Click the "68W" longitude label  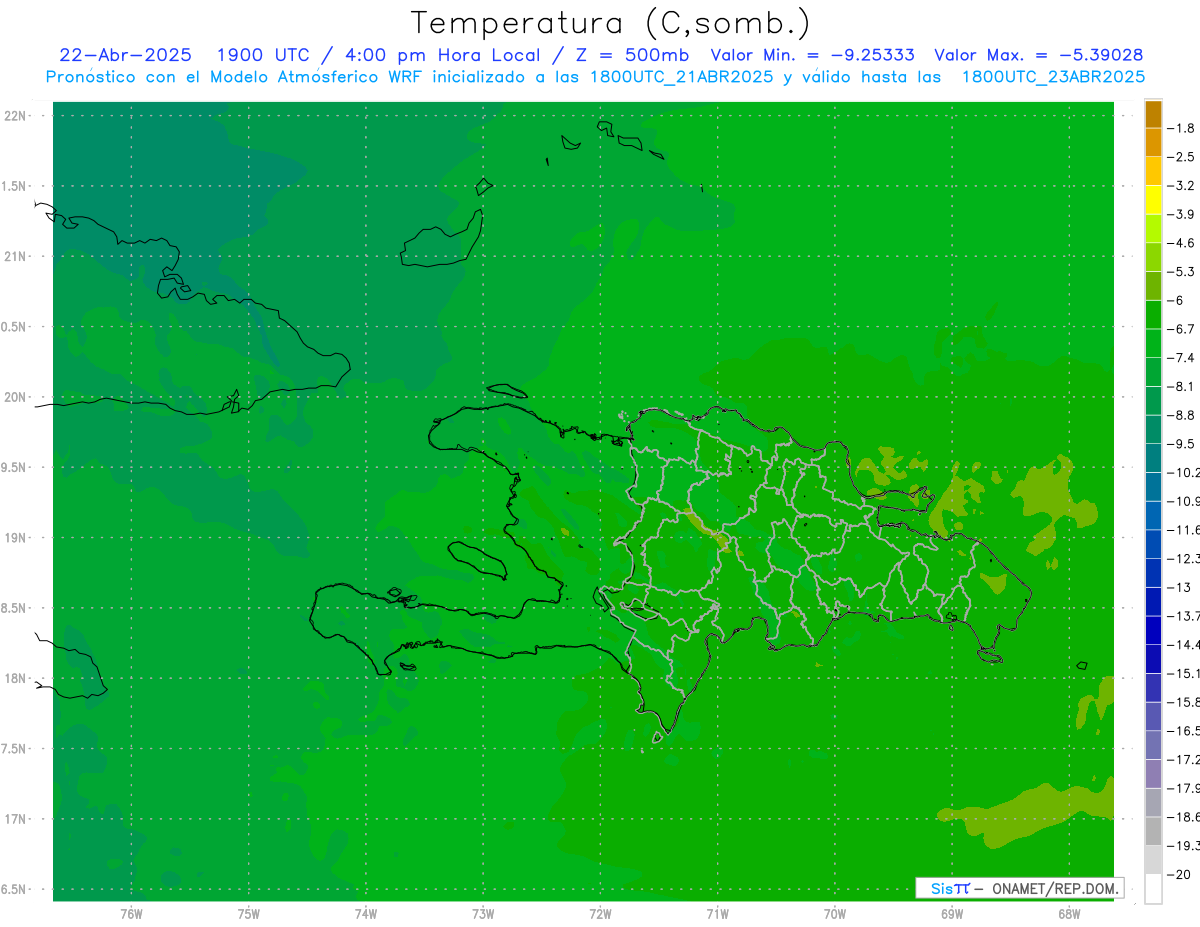point(1068,914)
